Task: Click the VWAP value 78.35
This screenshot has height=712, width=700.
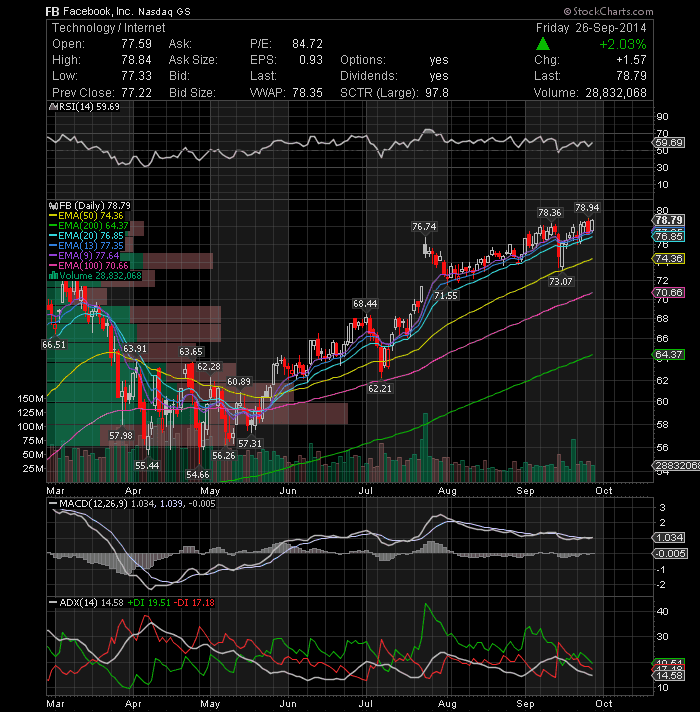Action: pos(307,93)
